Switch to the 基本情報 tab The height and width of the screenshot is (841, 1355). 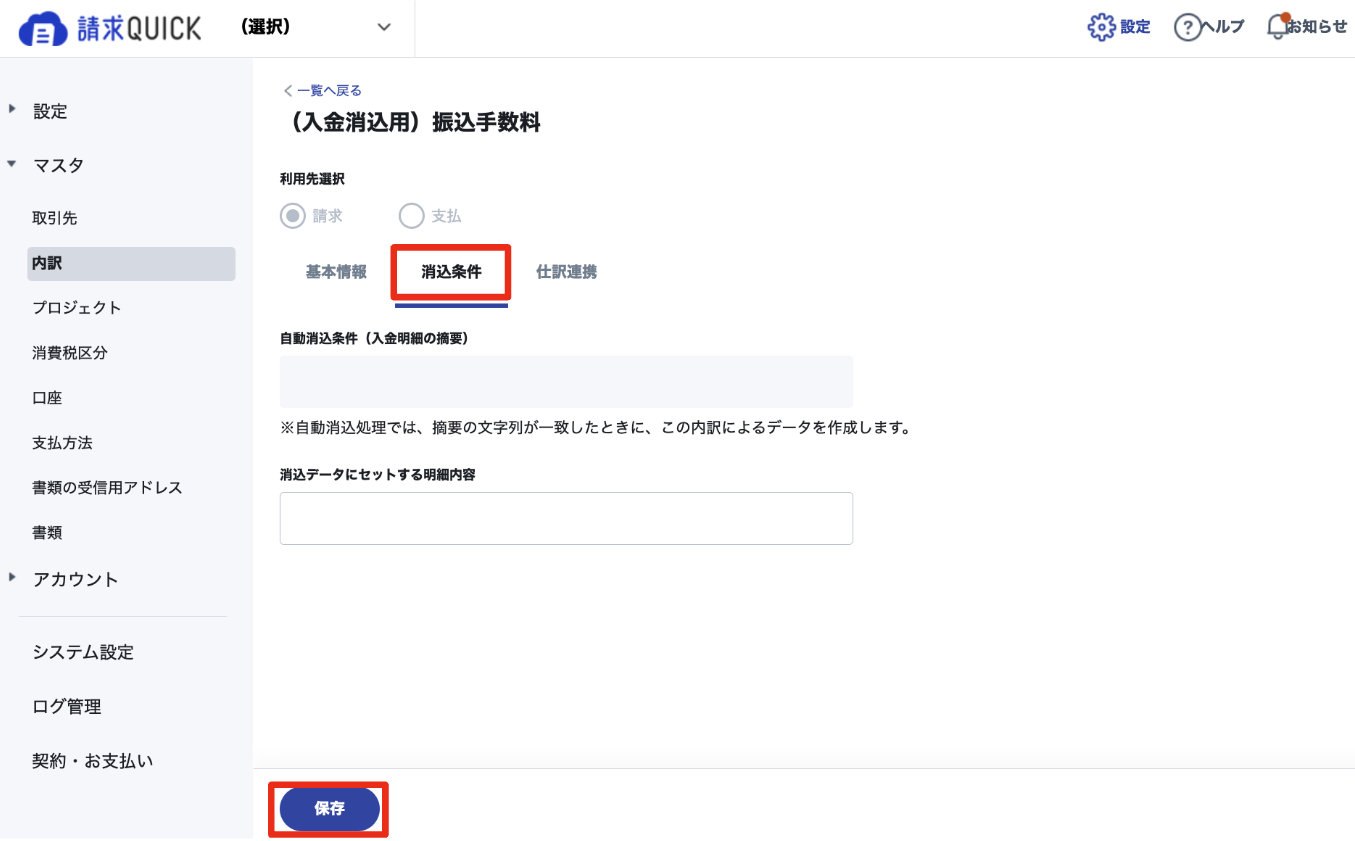click(336, 272)
